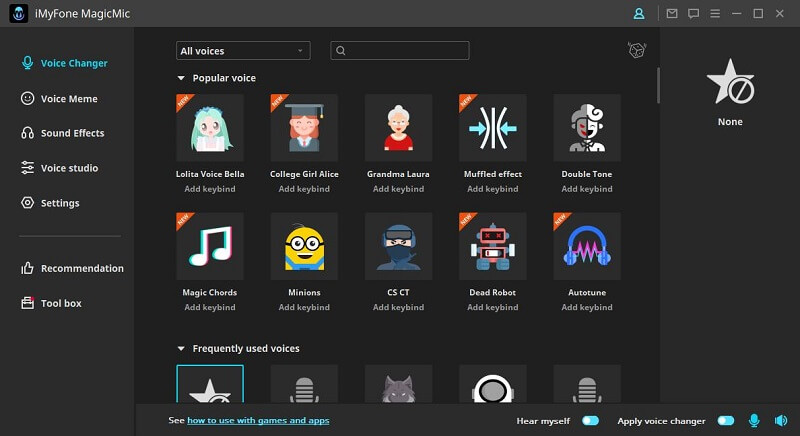The height and width of the screenshot is (436, 800).
Task: Open the Sound Effects tab
Action: 63,133
